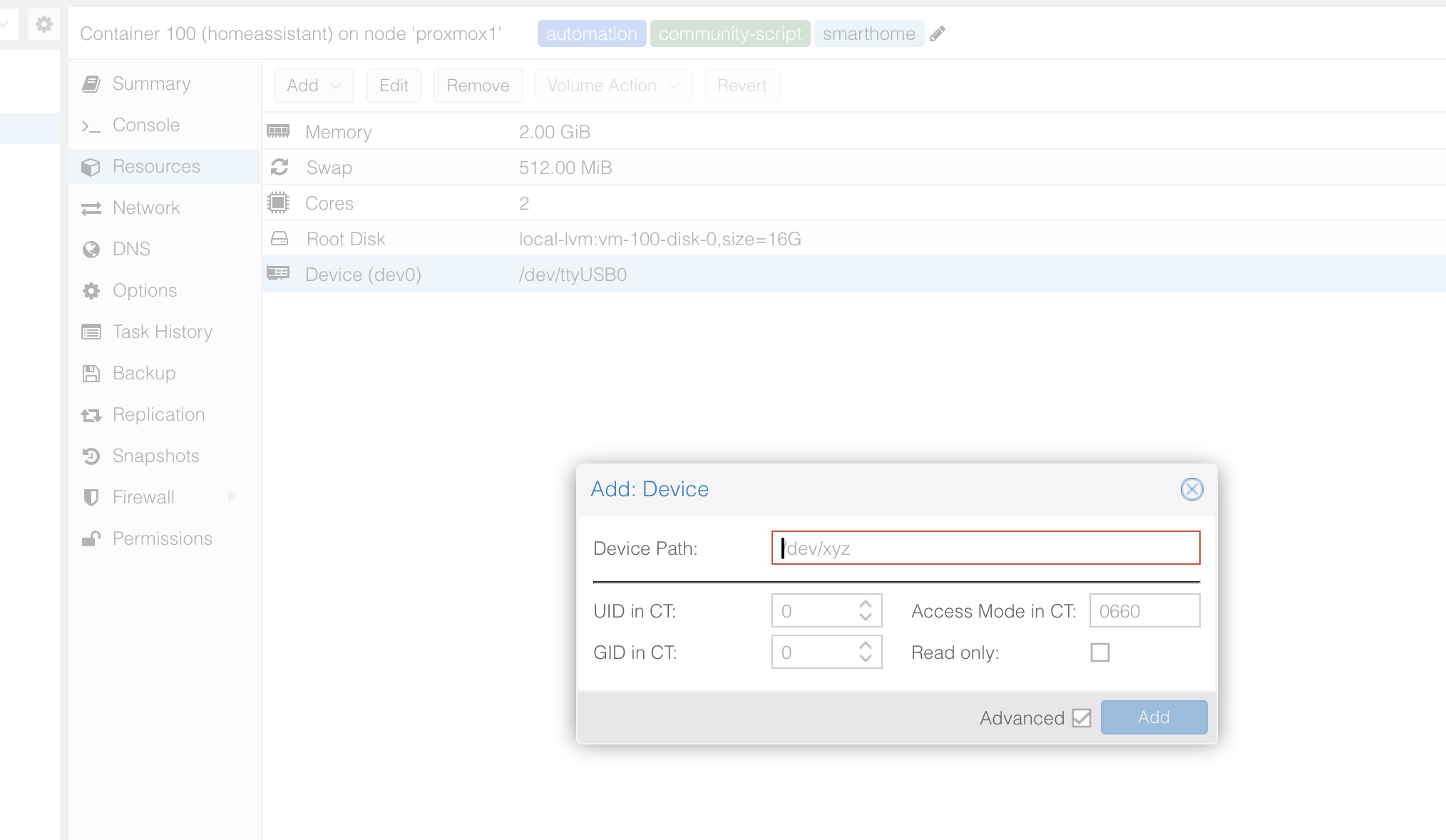This screenshot has width=1446, height=840.
Task: Uncheck the Advanced checkbox
Action: point(1081,718)
